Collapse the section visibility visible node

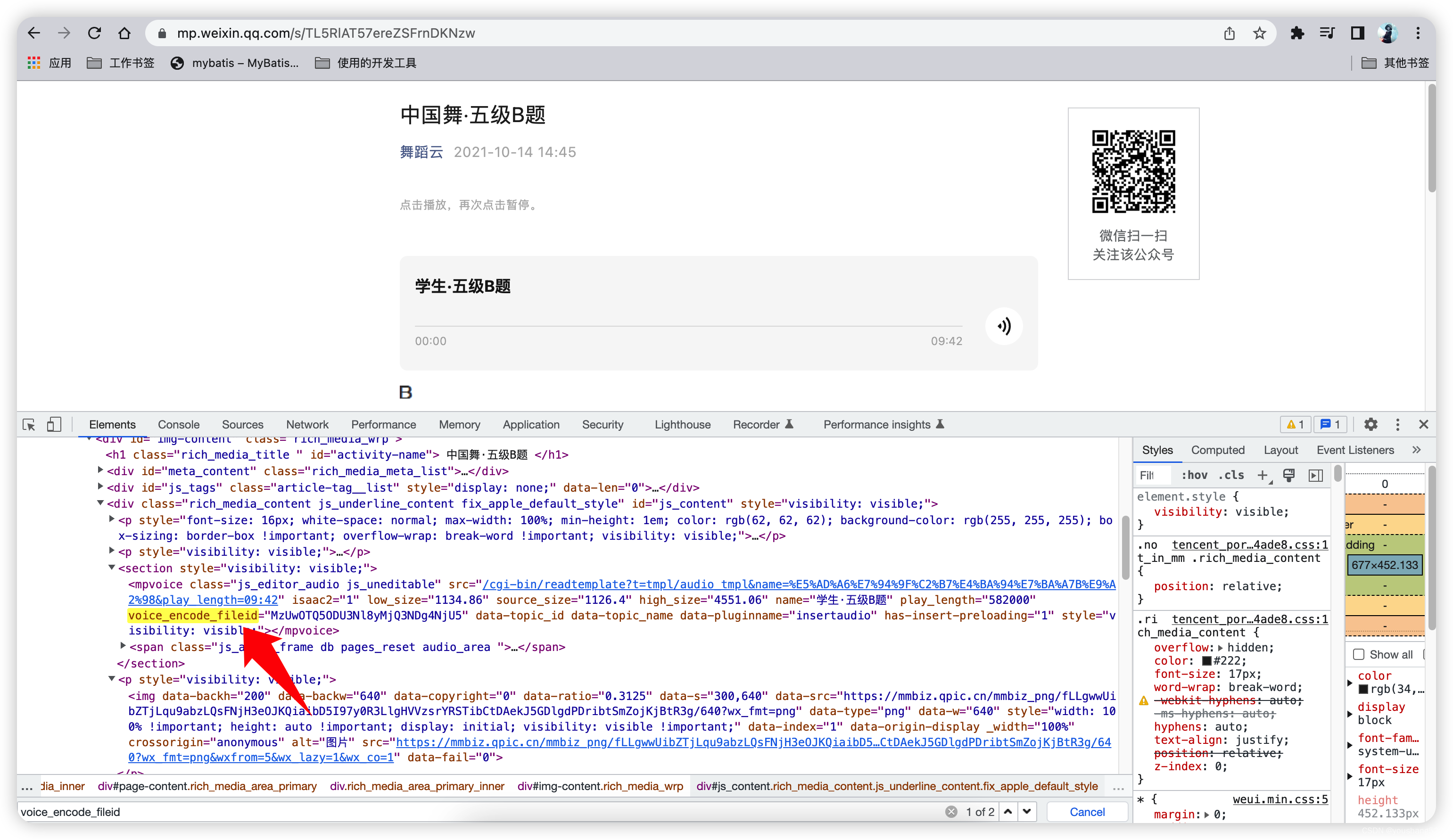click(112, 568)
